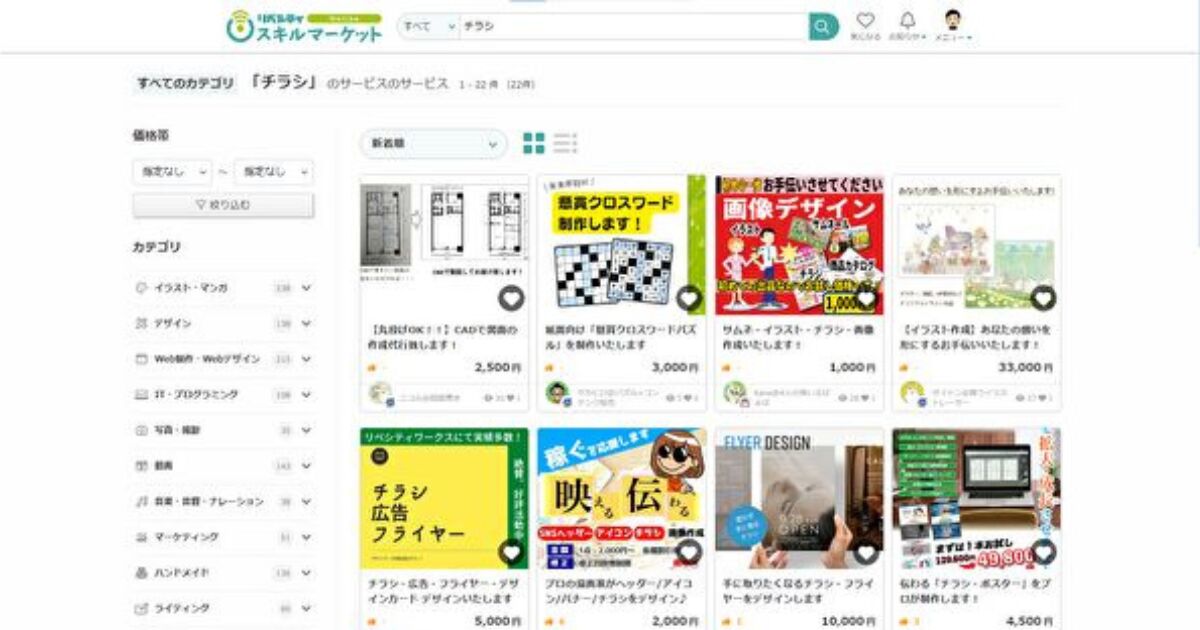Open the すべて search category dropdown
Viewport: 1200px width, 630px height.
pos(428,27)
